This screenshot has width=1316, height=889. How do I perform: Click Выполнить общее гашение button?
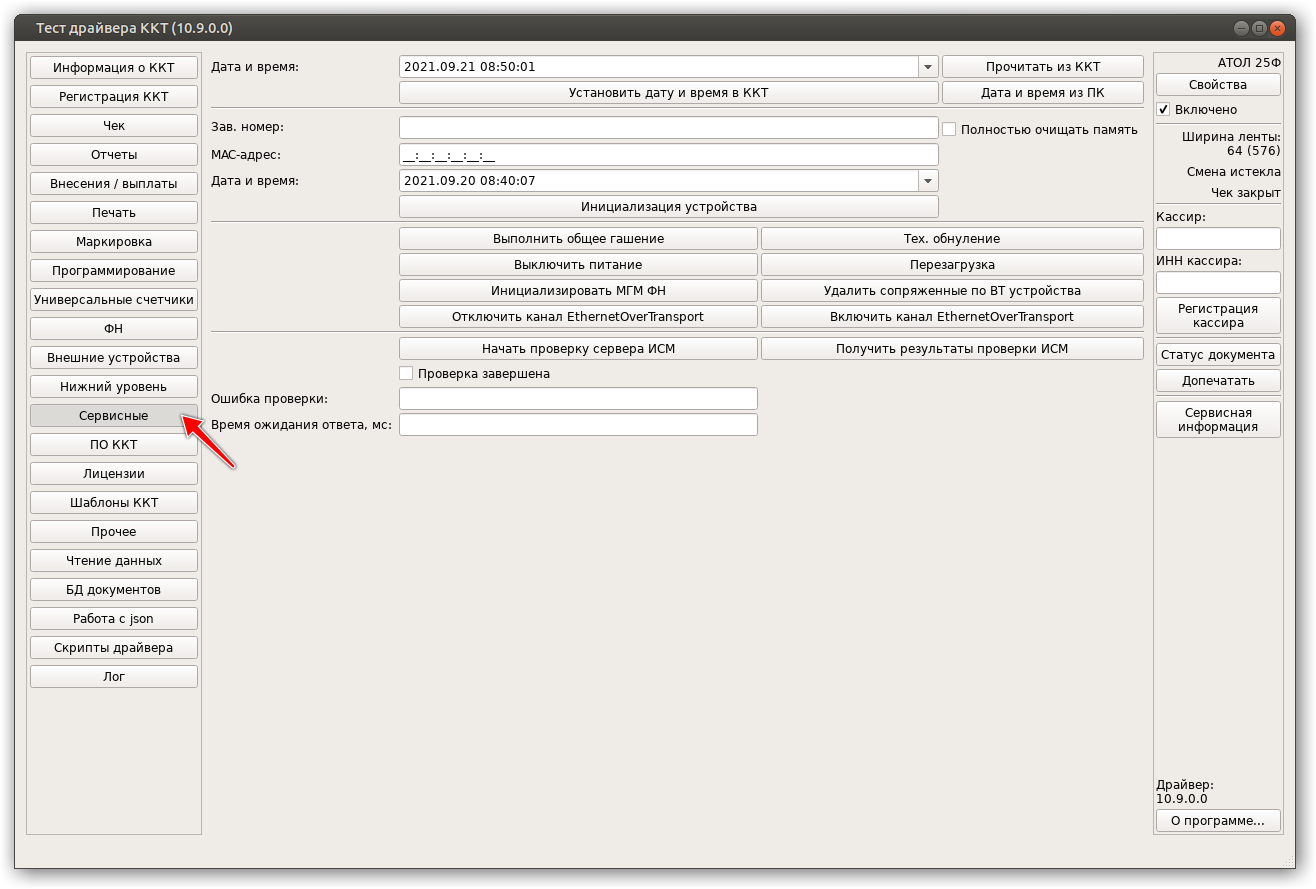[x=578, y=239]
